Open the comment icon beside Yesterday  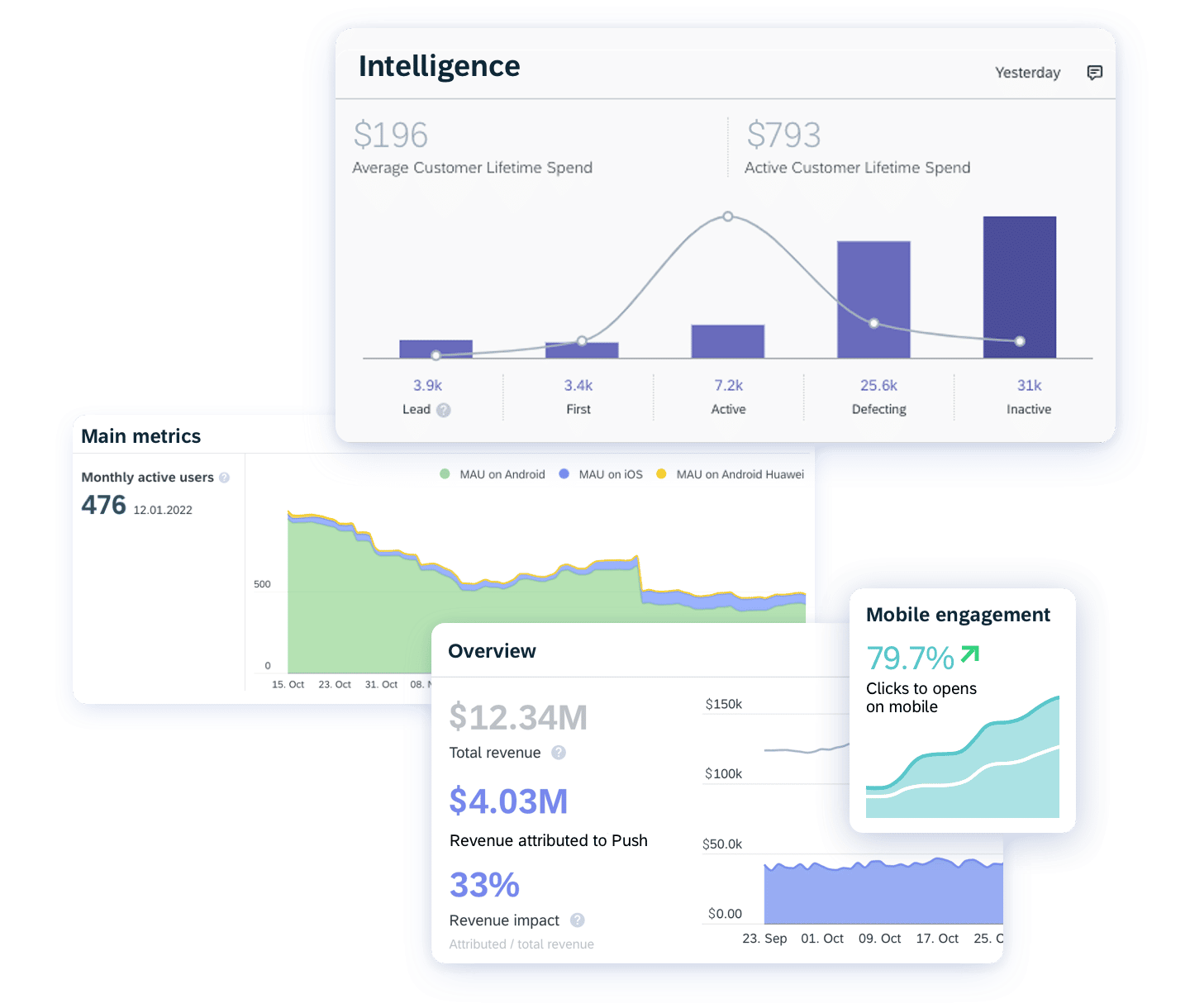pyautogui.click(x=1094, y=73)
